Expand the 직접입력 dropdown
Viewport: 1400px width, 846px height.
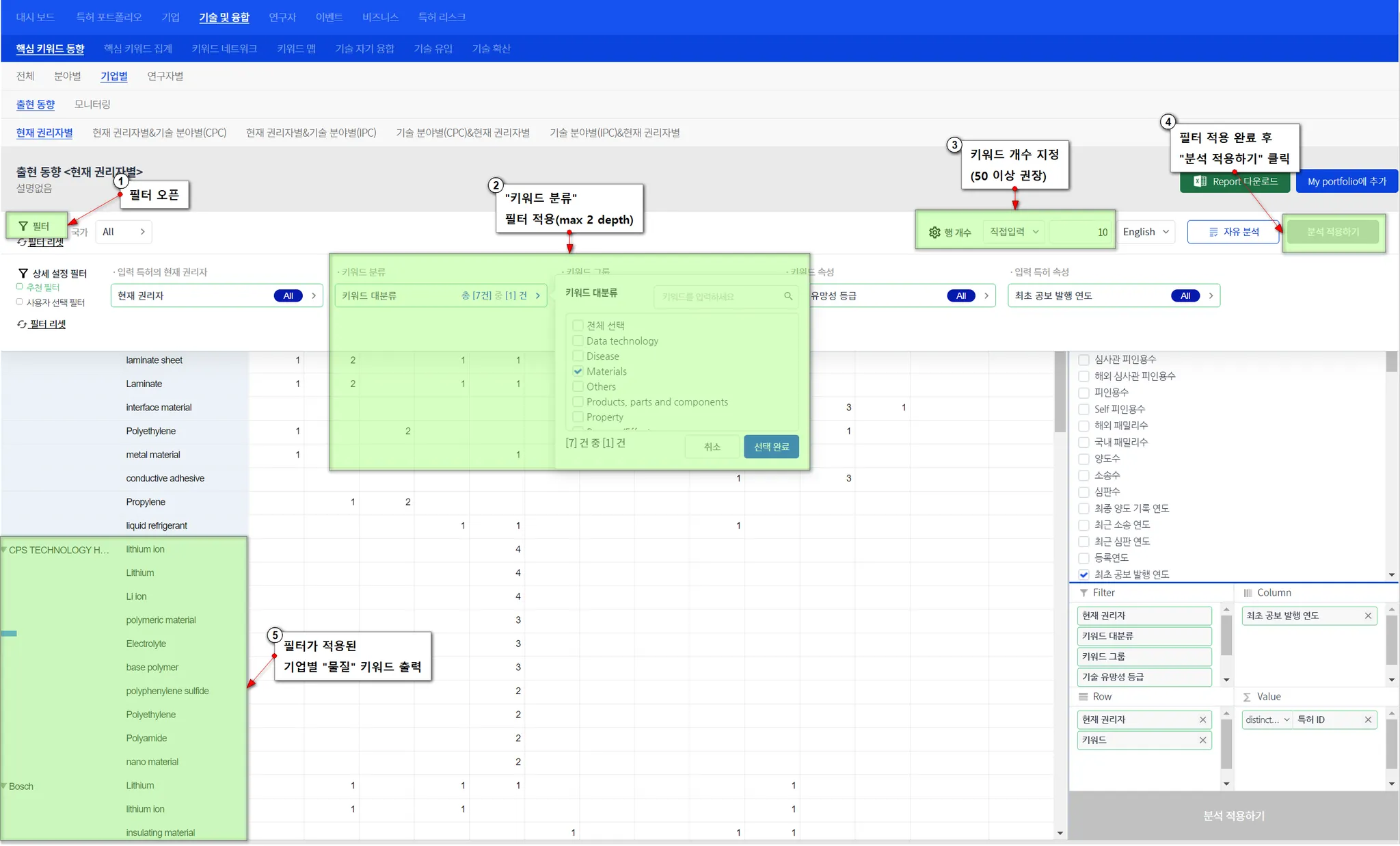point(1014,232)
